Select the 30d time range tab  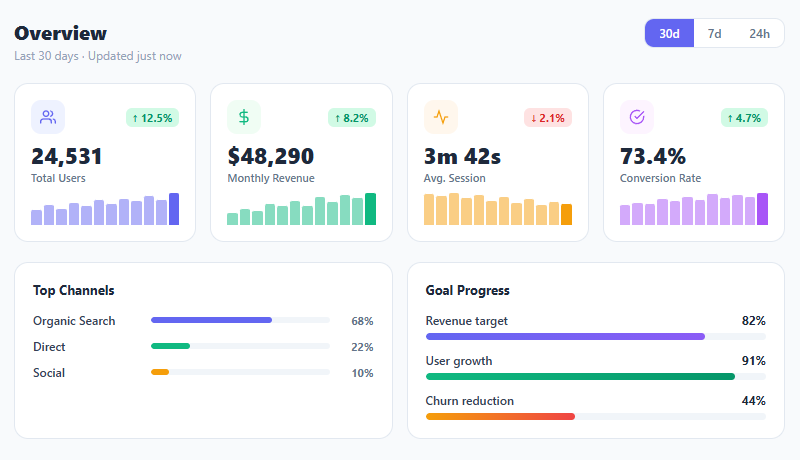click(x=669, y=34)
